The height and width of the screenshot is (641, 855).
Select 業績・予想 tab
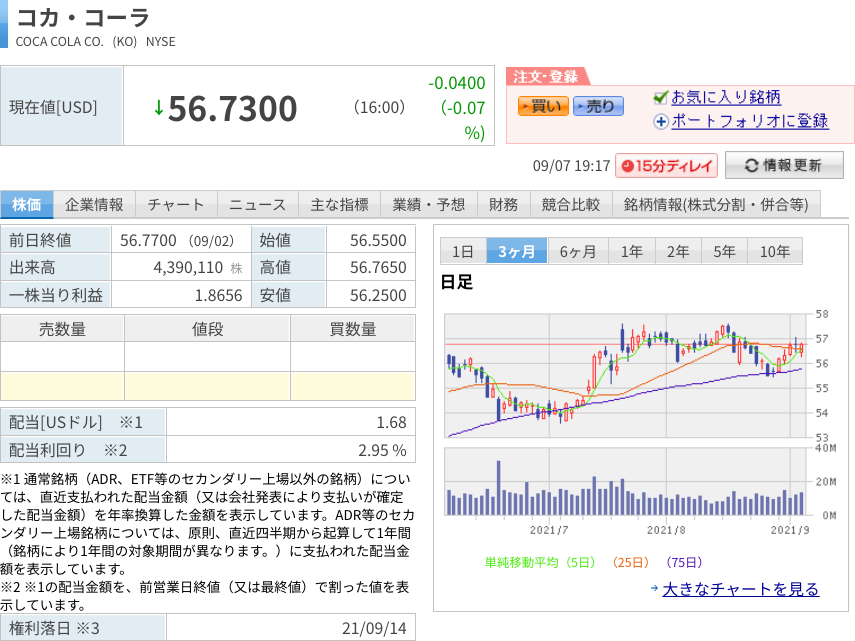(x=429, y=204)
